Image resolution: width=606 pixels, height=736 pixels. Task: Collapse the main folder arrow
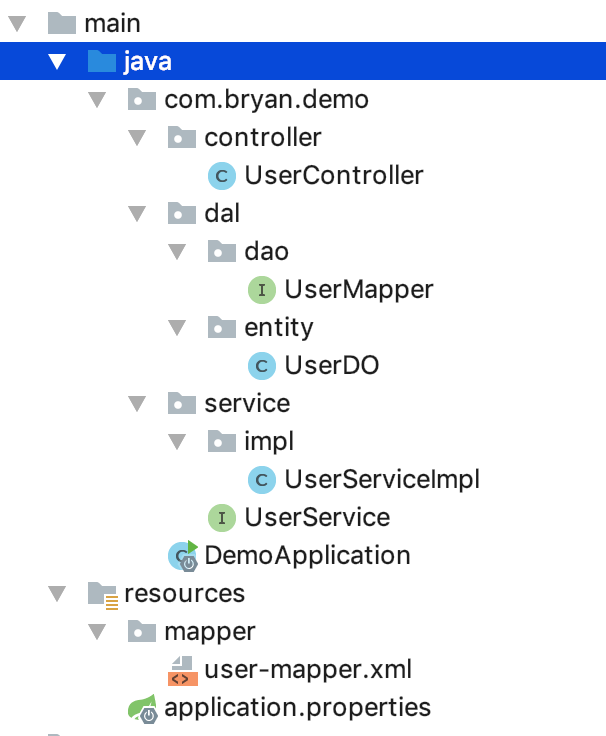coord(17,23)
